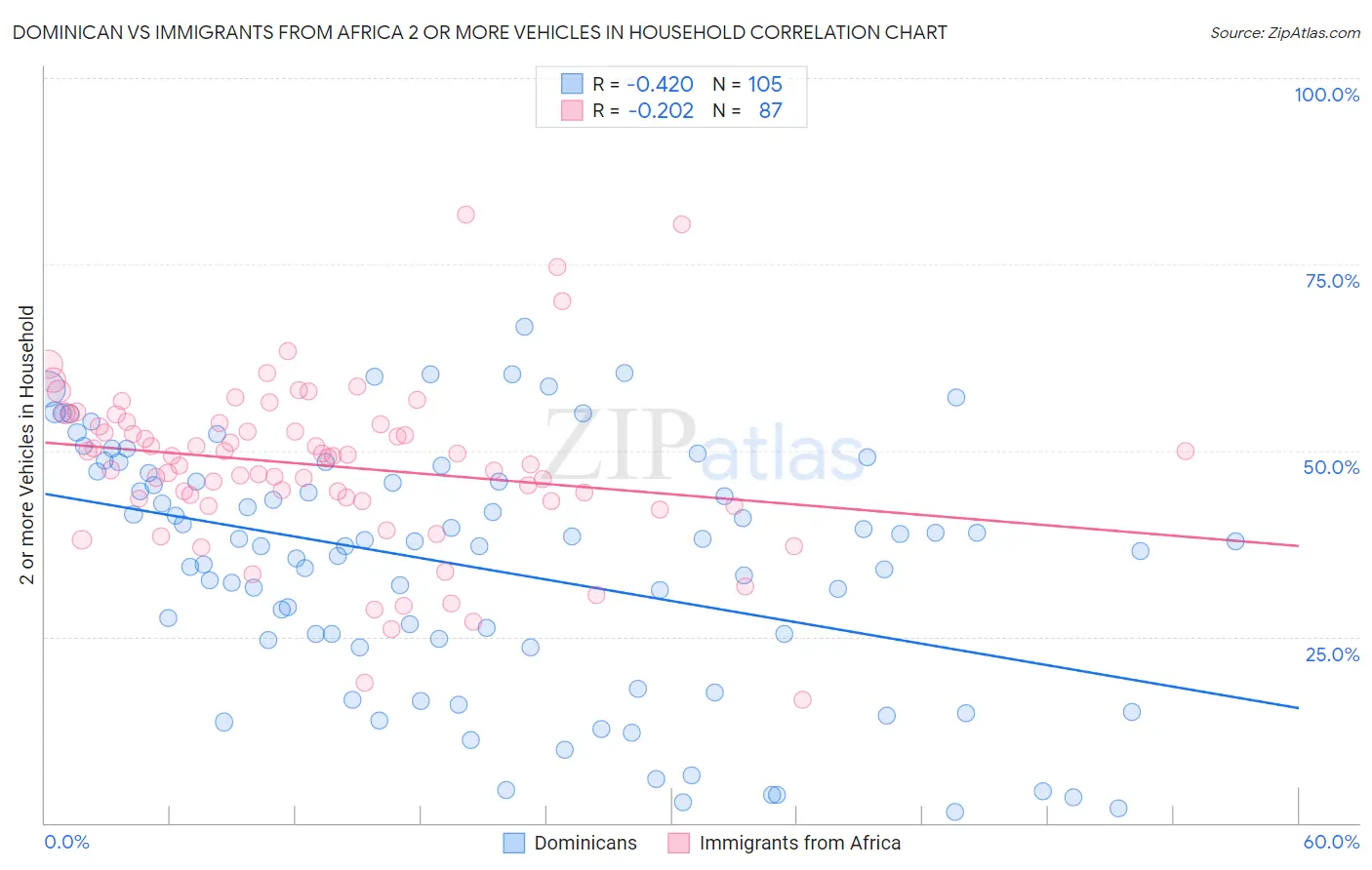Click the blue swatch beside R = -0.420
Image resolution: width=1372 pixels, height=870 pixels.
572,84
